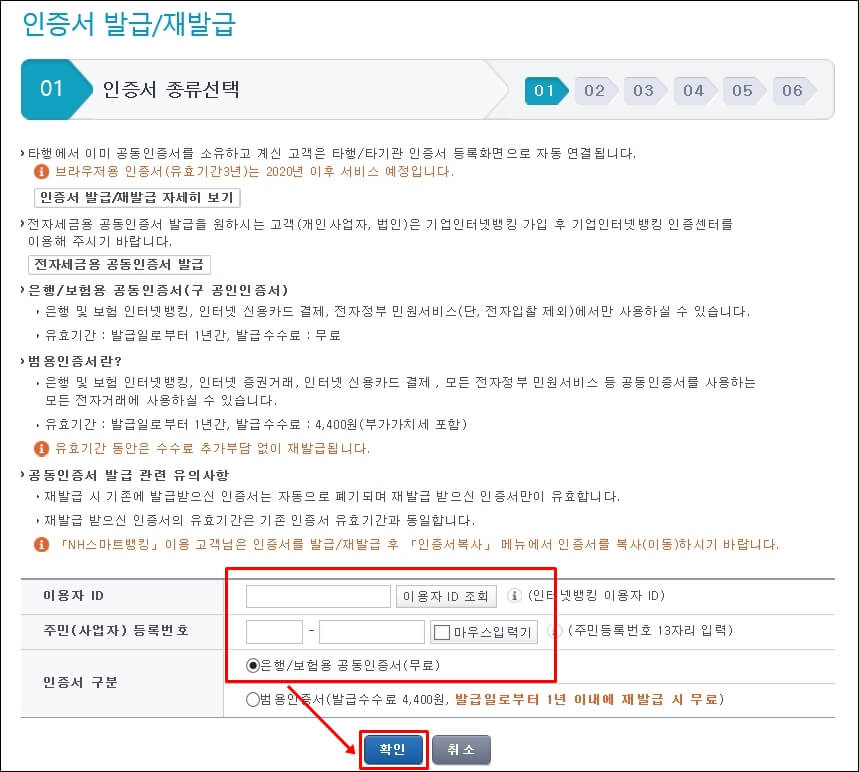The width and height of the screenshot is (859, 772).
Task: Click the 이용자 ID 조회 button
Action: pos(446,596)
